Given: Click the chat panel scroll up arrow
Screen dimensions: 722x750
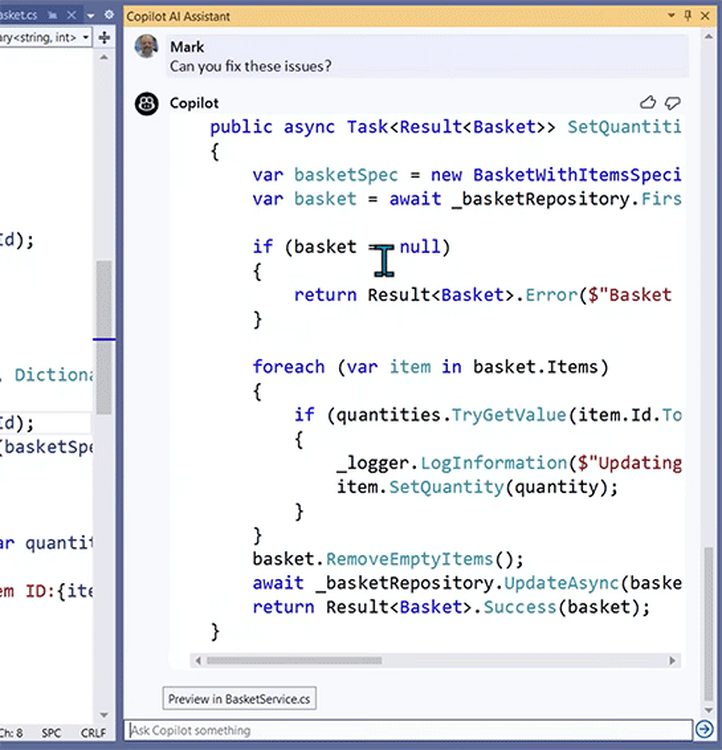Looking at the screenshot, I should point(709,37).
